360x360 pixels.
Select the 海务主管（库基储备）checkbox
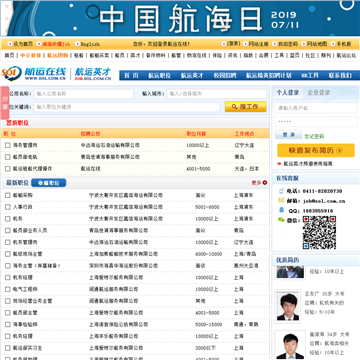click(x=8, y=266)
